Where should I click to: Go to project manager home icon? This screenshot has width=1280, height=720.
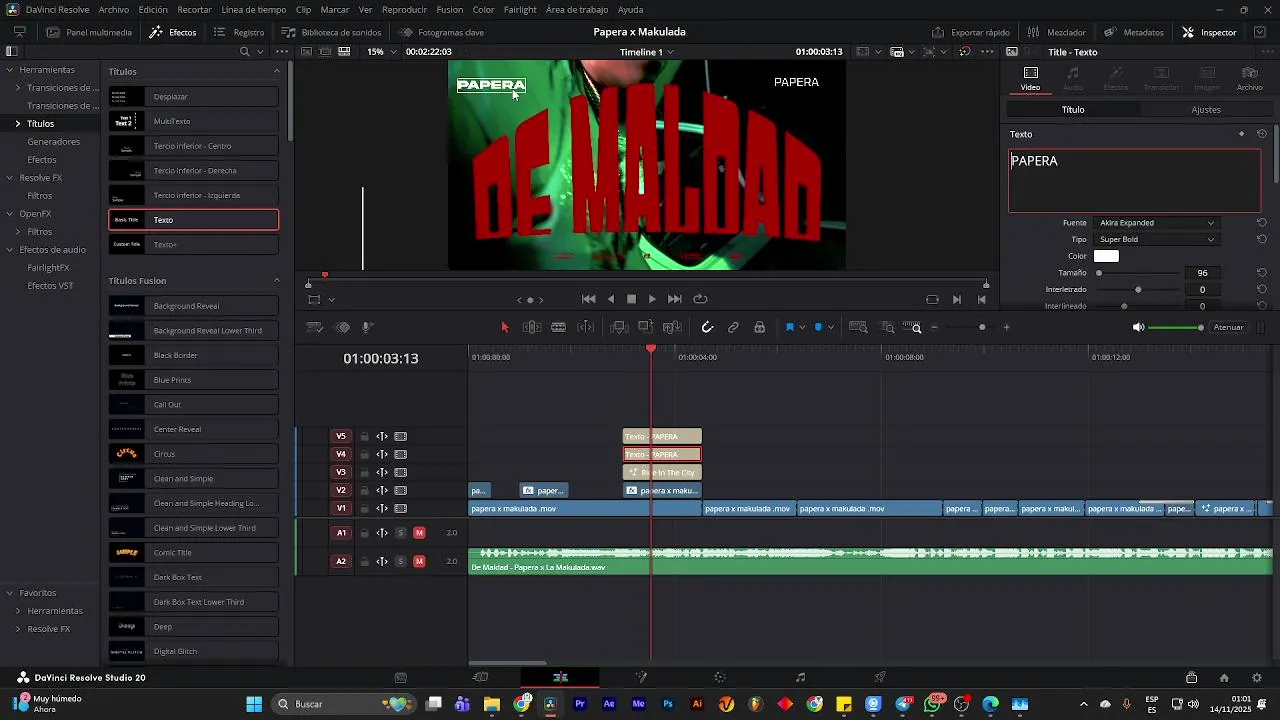pyautogui.click(x=1224, y=677)
